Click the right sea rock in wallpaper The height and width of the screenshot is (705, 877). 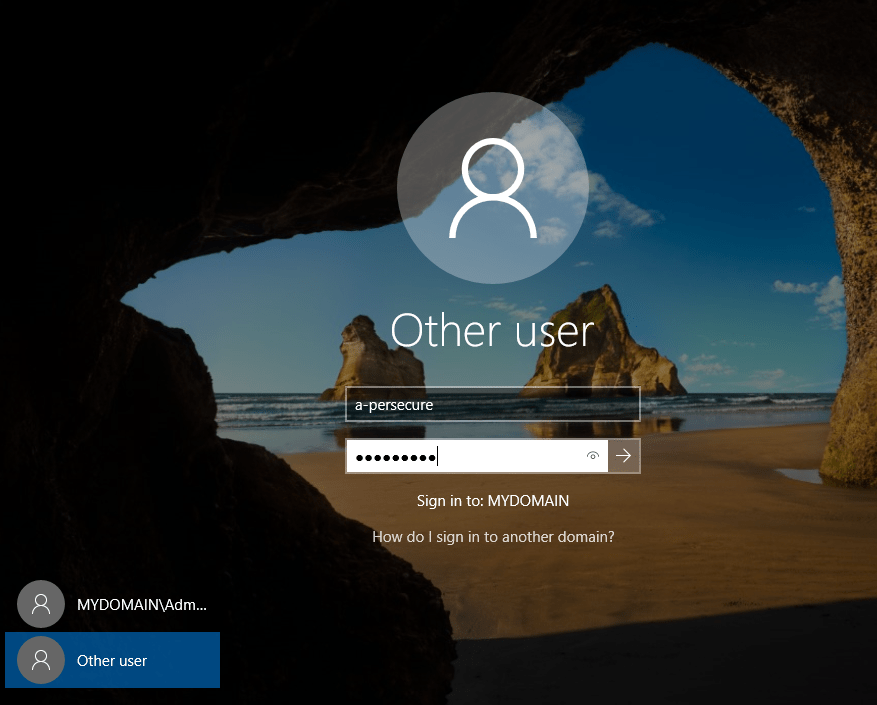pyautogui.click(x=600, y=340)
